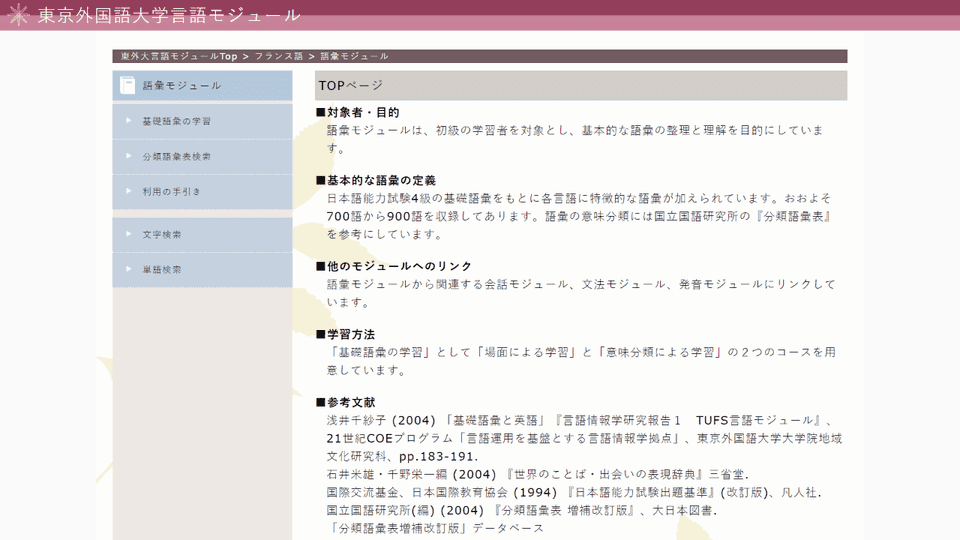Open the フランス語 breadcrumb link
The image size is (960, 540).
coord(278,56)
